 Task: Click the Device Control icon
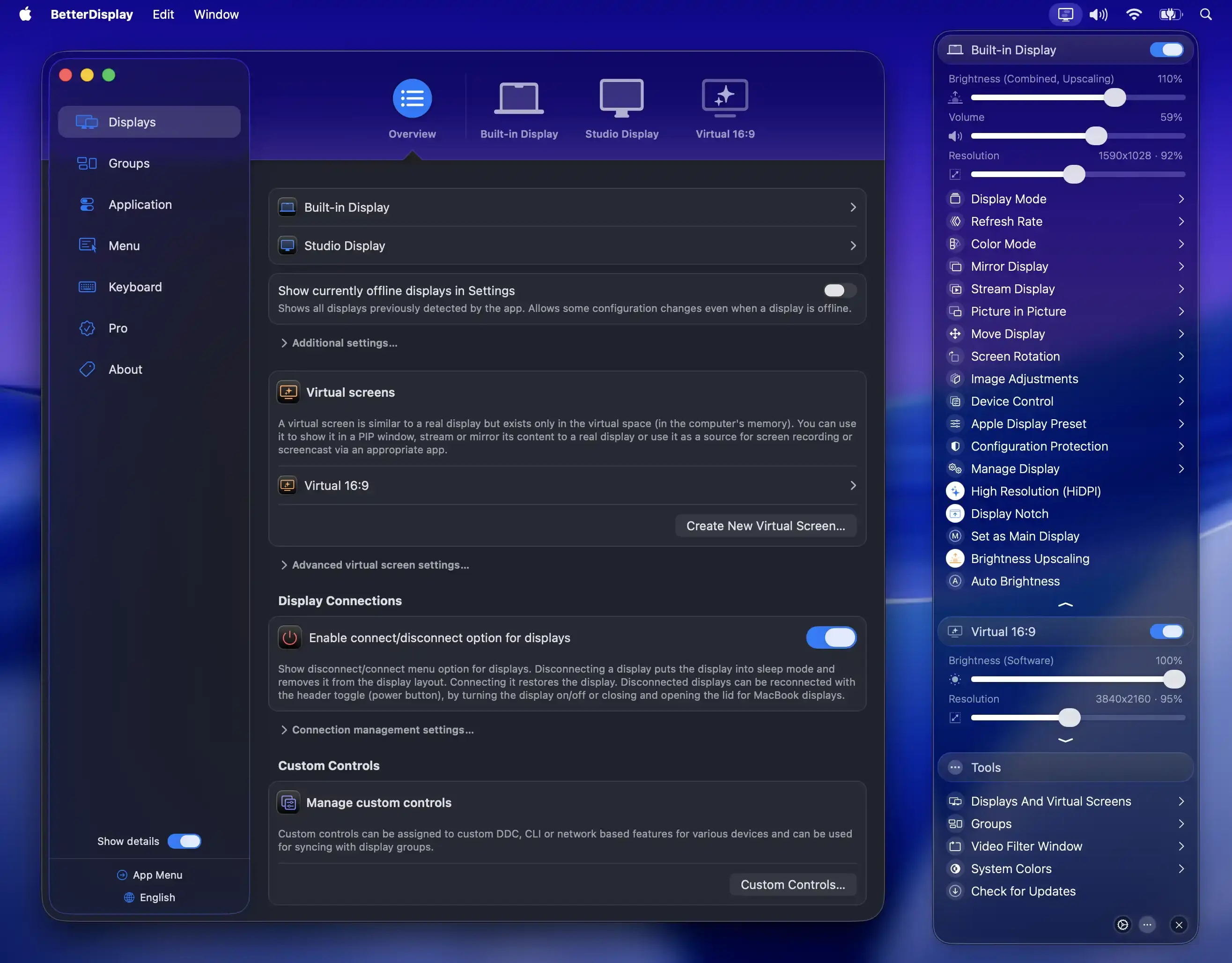(954, 401)
